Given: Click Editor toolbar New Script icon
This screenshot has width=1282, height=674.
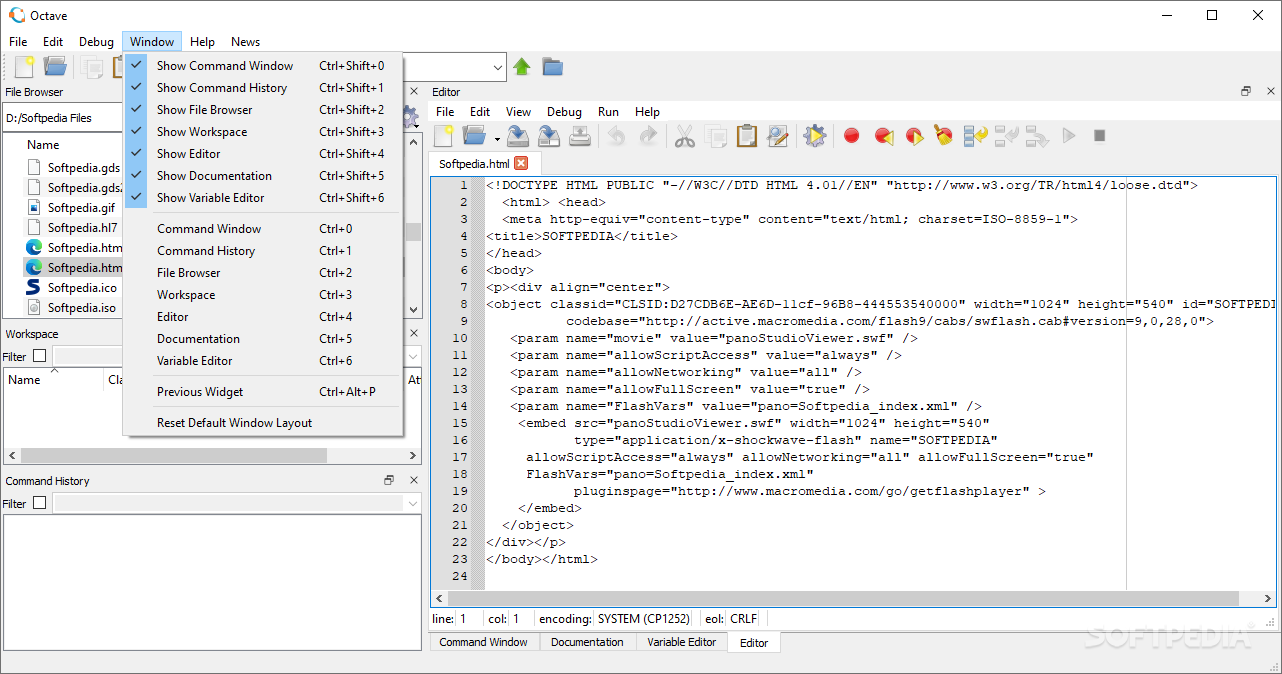Looking at the screenshot, I should 444,136.
